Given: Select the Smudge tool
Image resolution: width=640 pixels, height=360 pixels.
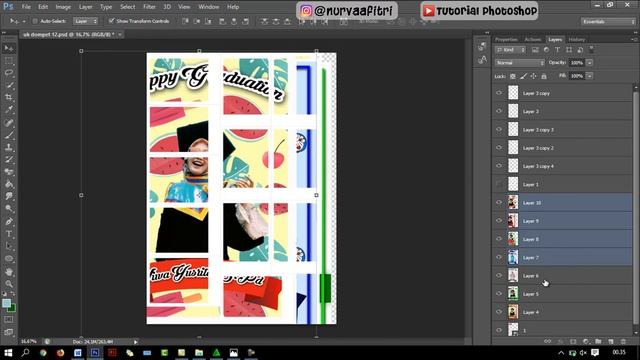Looking at the screenshot, I should [x=9, y=196].
